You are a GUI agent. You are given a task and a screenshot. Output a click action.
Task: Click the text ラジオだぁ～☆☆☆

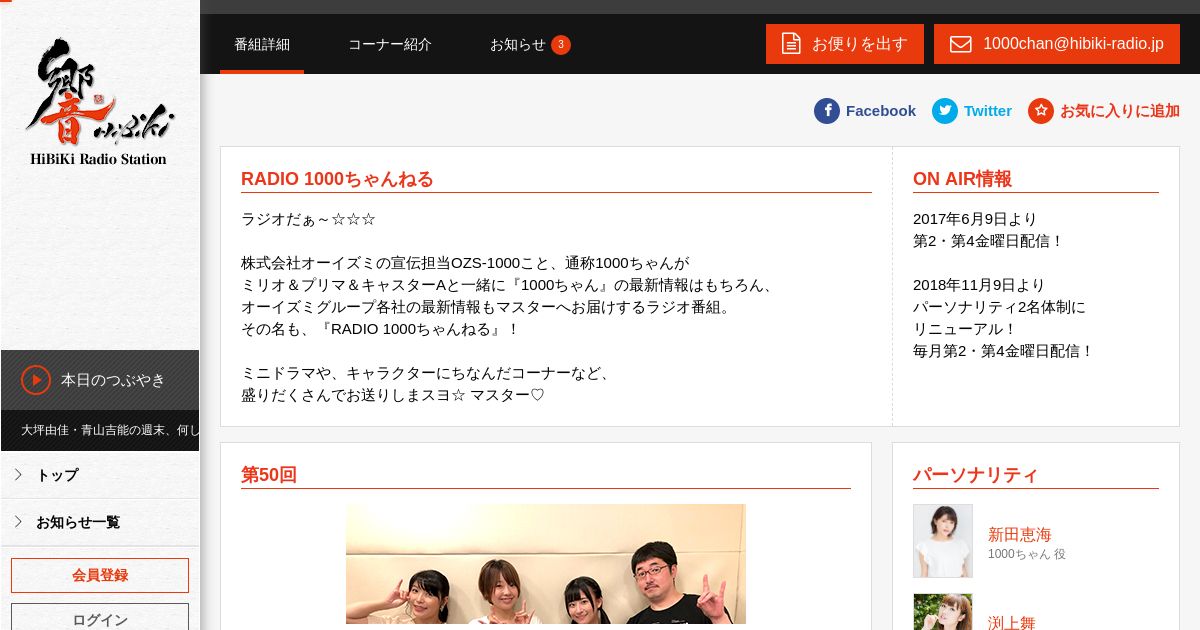click(308, 219)
